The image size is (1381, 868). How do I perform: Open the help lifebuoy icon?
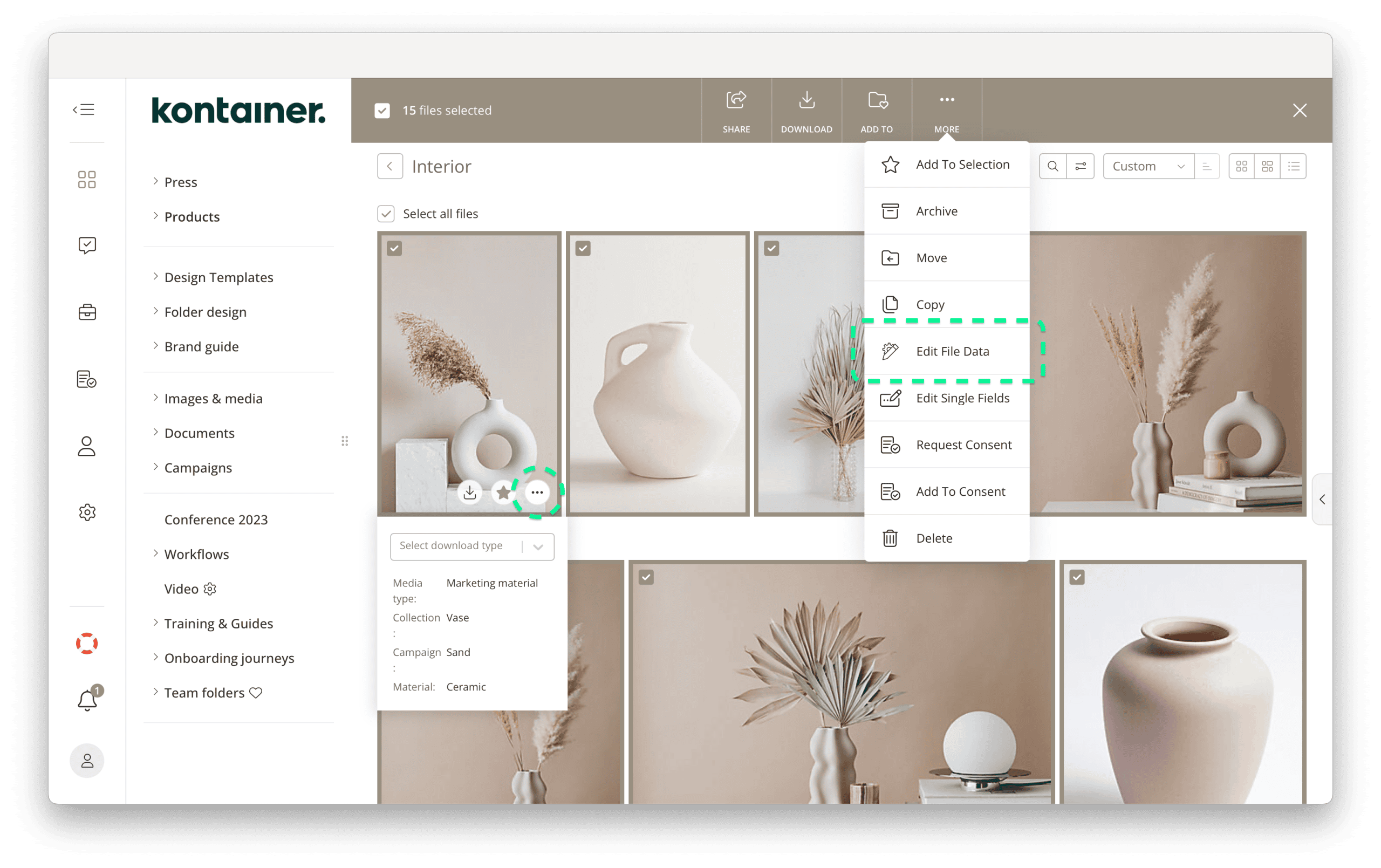pyautogui.click(x=87, y=643)
